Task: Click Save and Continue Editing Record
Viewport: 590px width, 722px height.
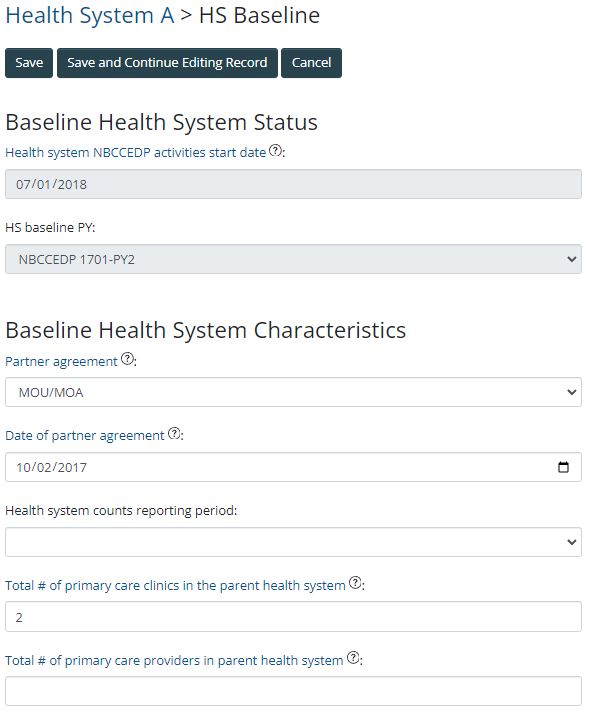Action: pos(167,63)
